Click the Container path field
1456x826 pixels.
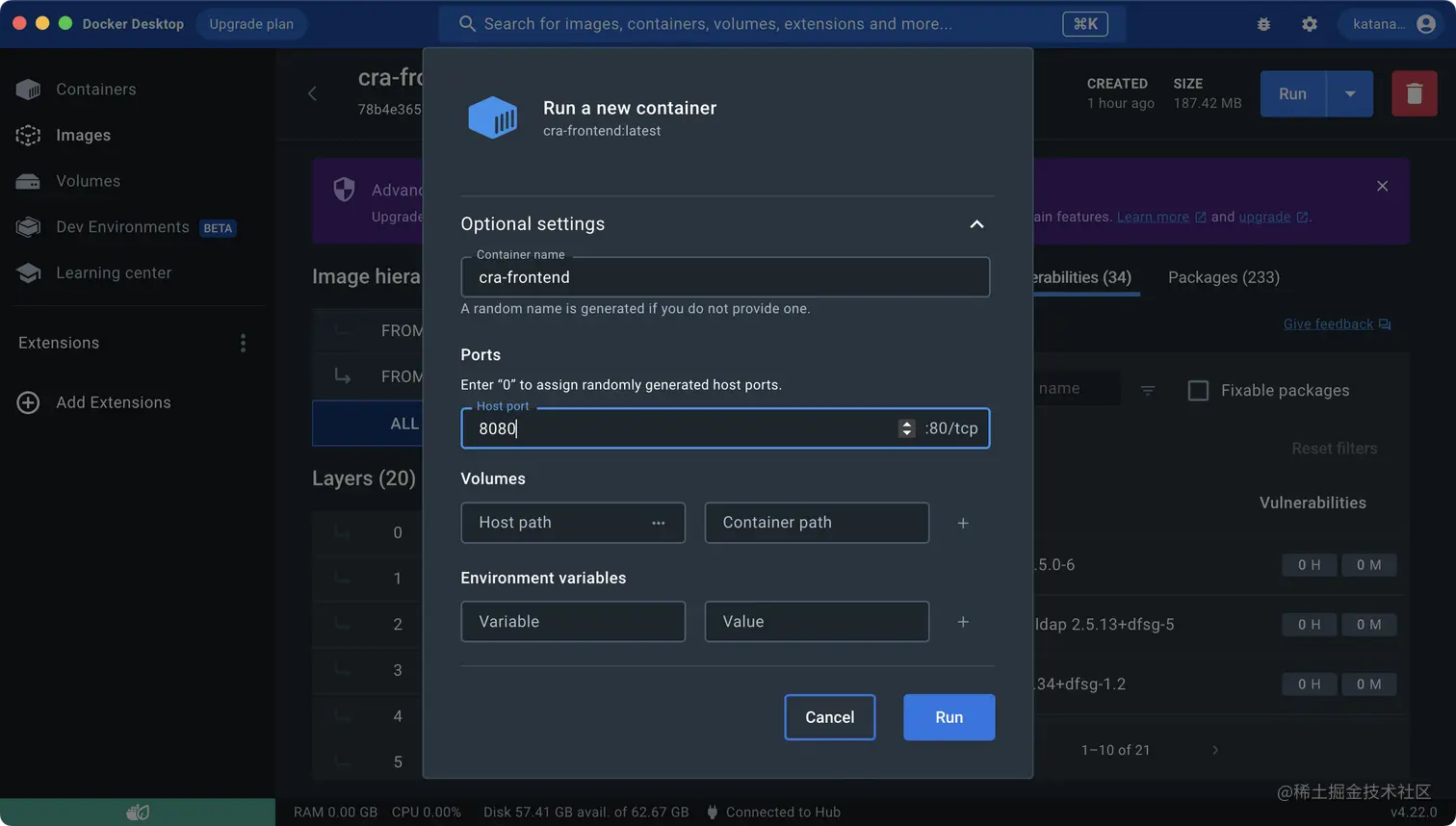pyautogui.click(x=817, y=523)
